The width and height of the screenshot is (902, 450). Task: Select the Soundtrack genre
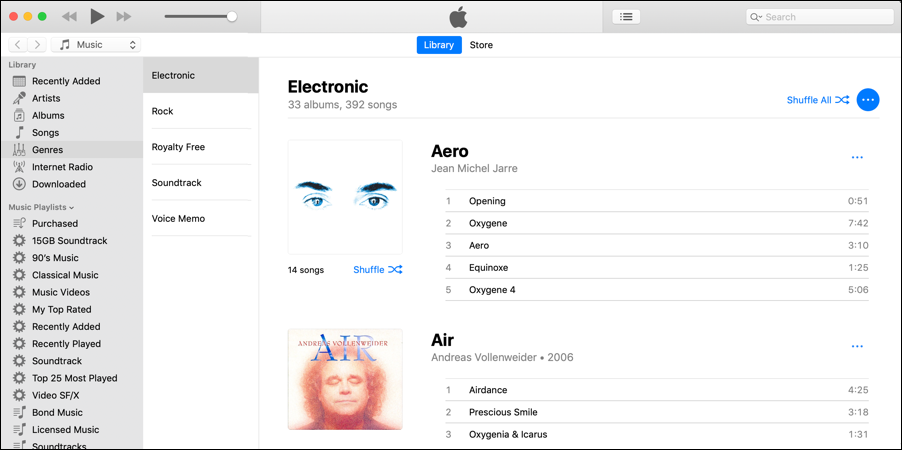(x=201, y=182)
